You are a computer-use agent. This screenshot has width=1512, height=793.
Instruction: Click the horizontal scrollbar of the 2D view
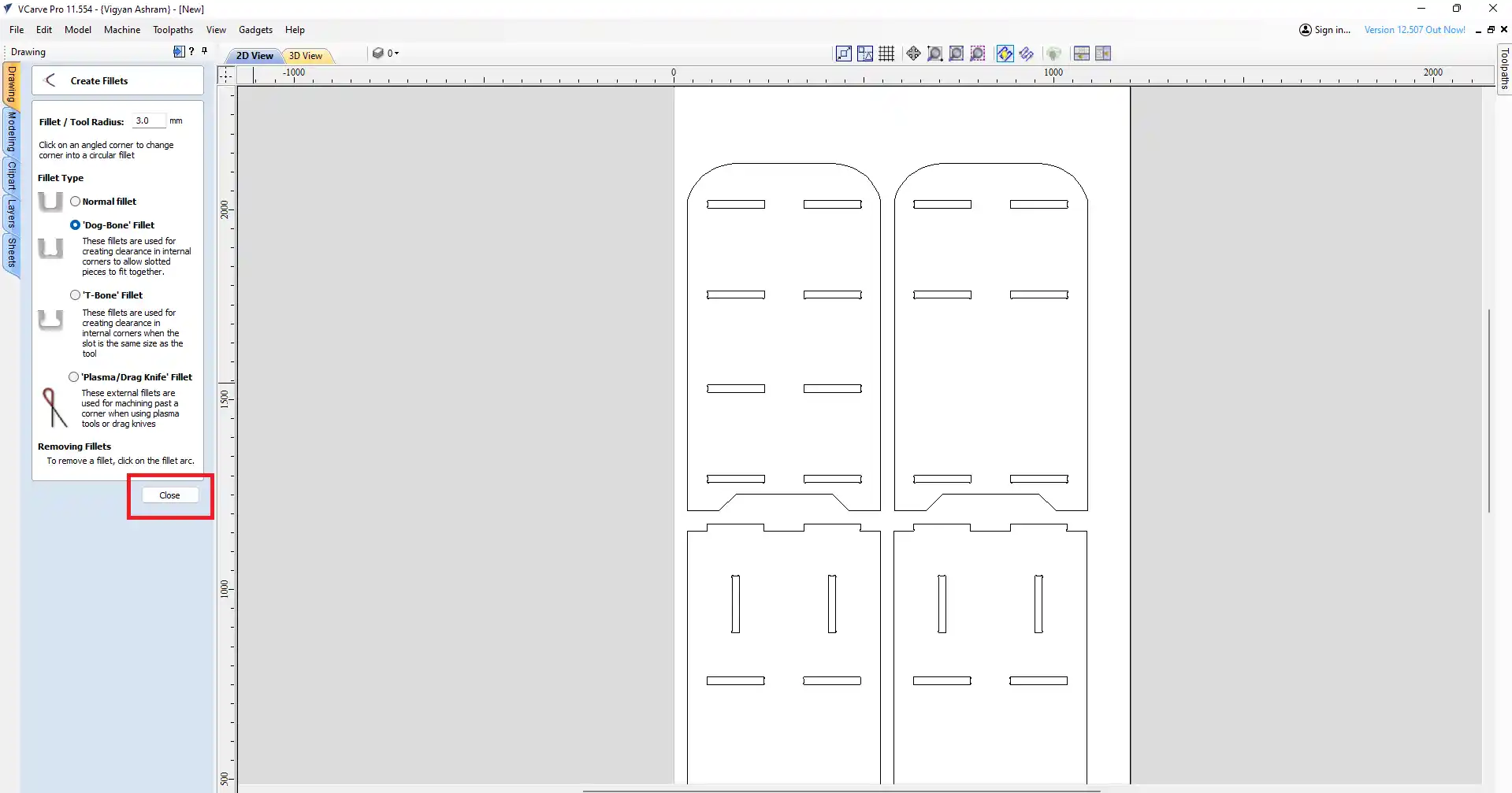point(841,790)
